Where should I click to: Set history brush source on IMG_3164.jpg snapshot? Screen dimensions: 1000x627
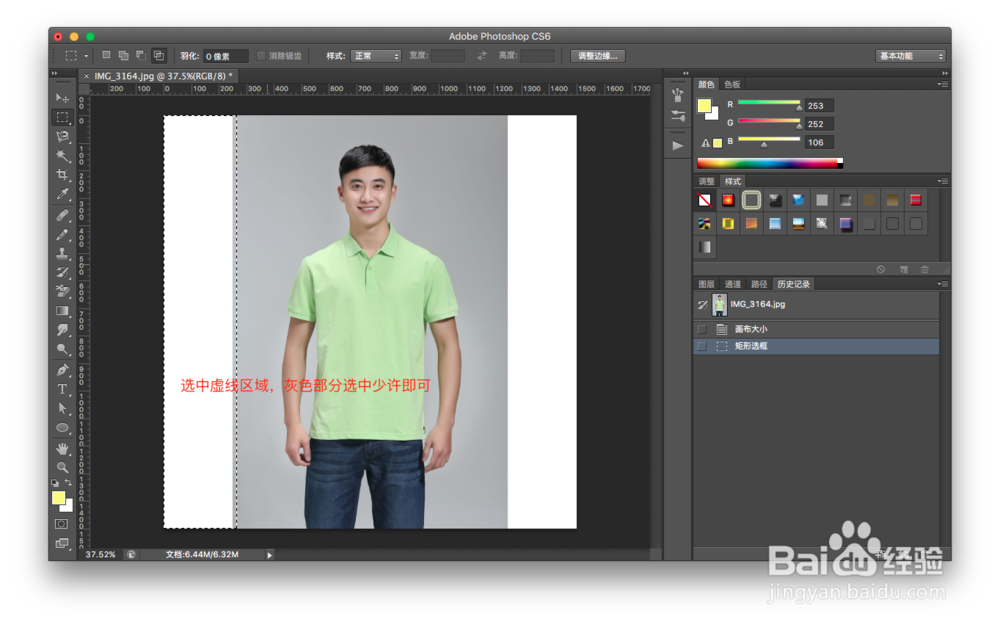(x=702, y=305)
